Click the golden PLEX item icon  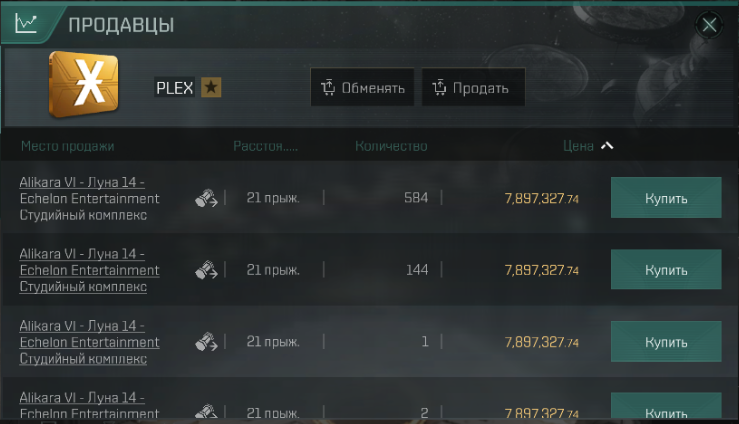[x=83, y=84]
